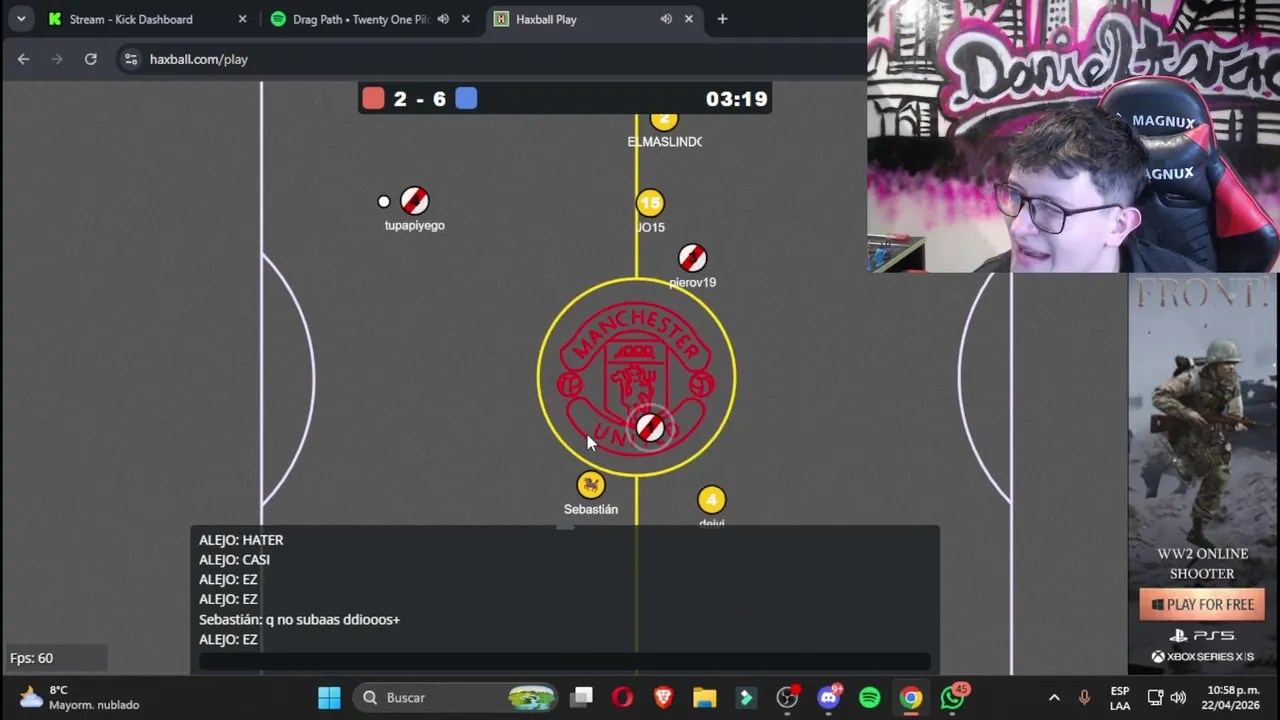
Task: Click the blue team color square on scoreboard
Action: coord(466,98)
